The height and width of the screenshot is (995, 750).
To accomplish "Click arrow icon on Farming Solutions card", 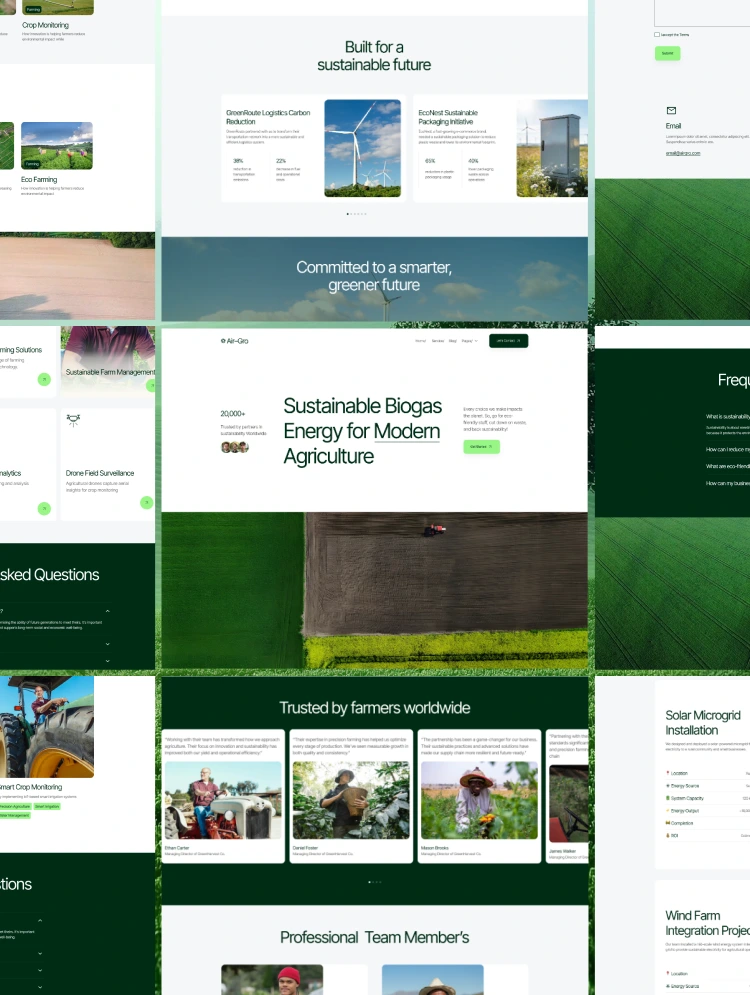I will coord(44,379).
